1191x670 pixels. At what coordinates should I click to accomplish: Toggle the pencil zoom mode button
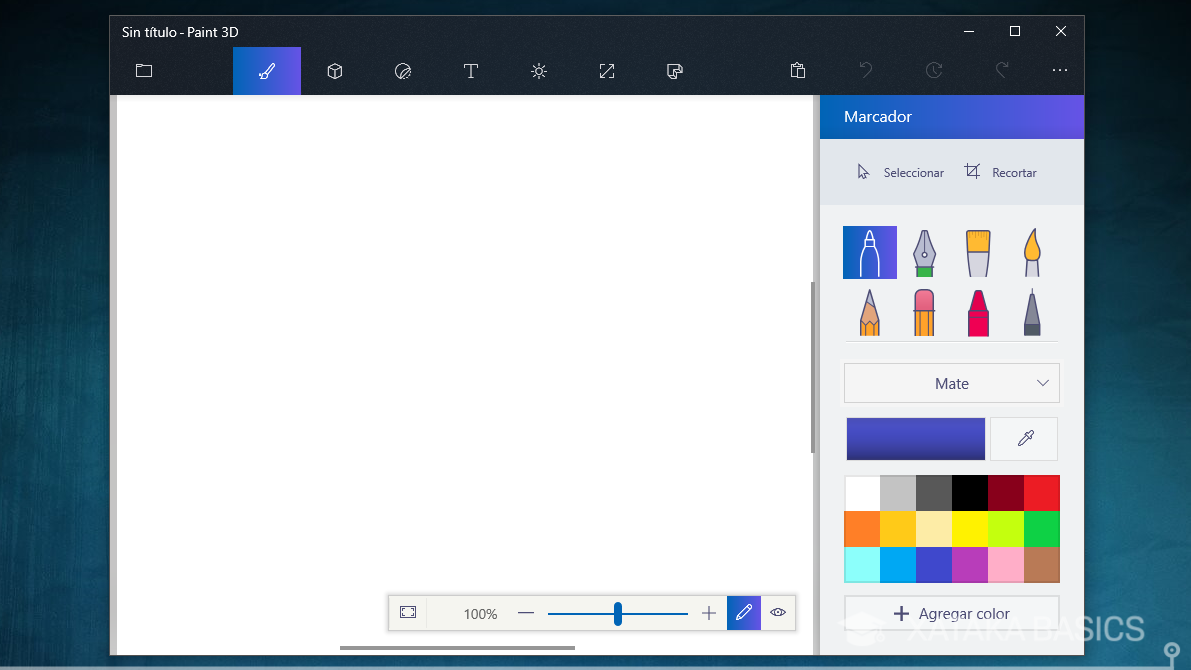pyautogui.click(x=744, y=612)
